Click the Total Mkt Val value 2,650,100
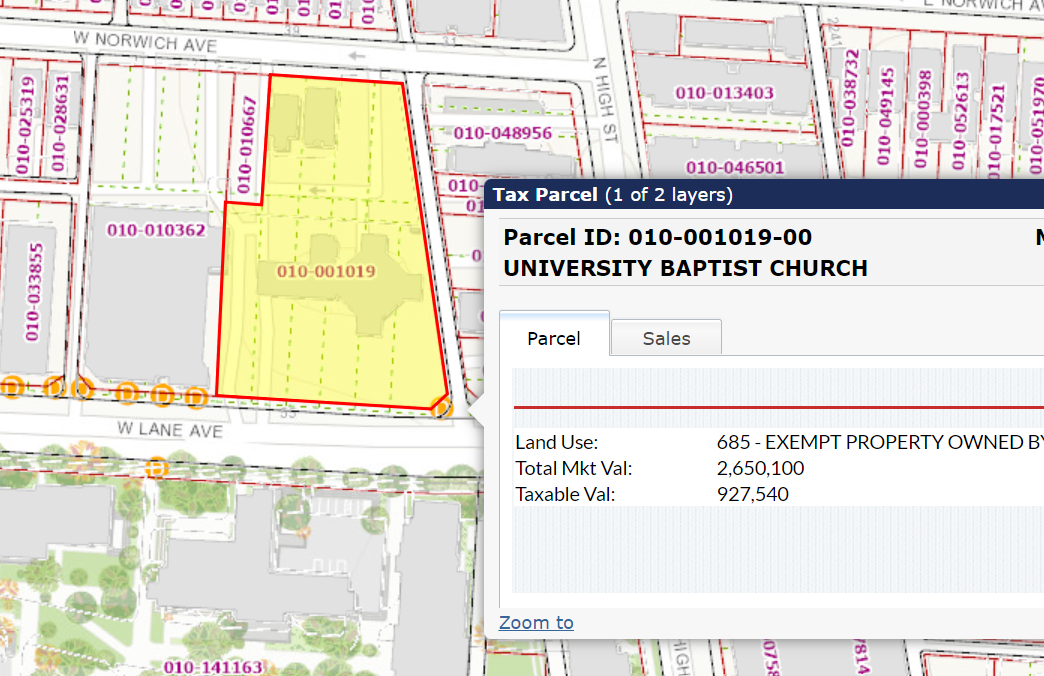The width and height of the screenshot is (1044, 676). click(x=760, y=468)
